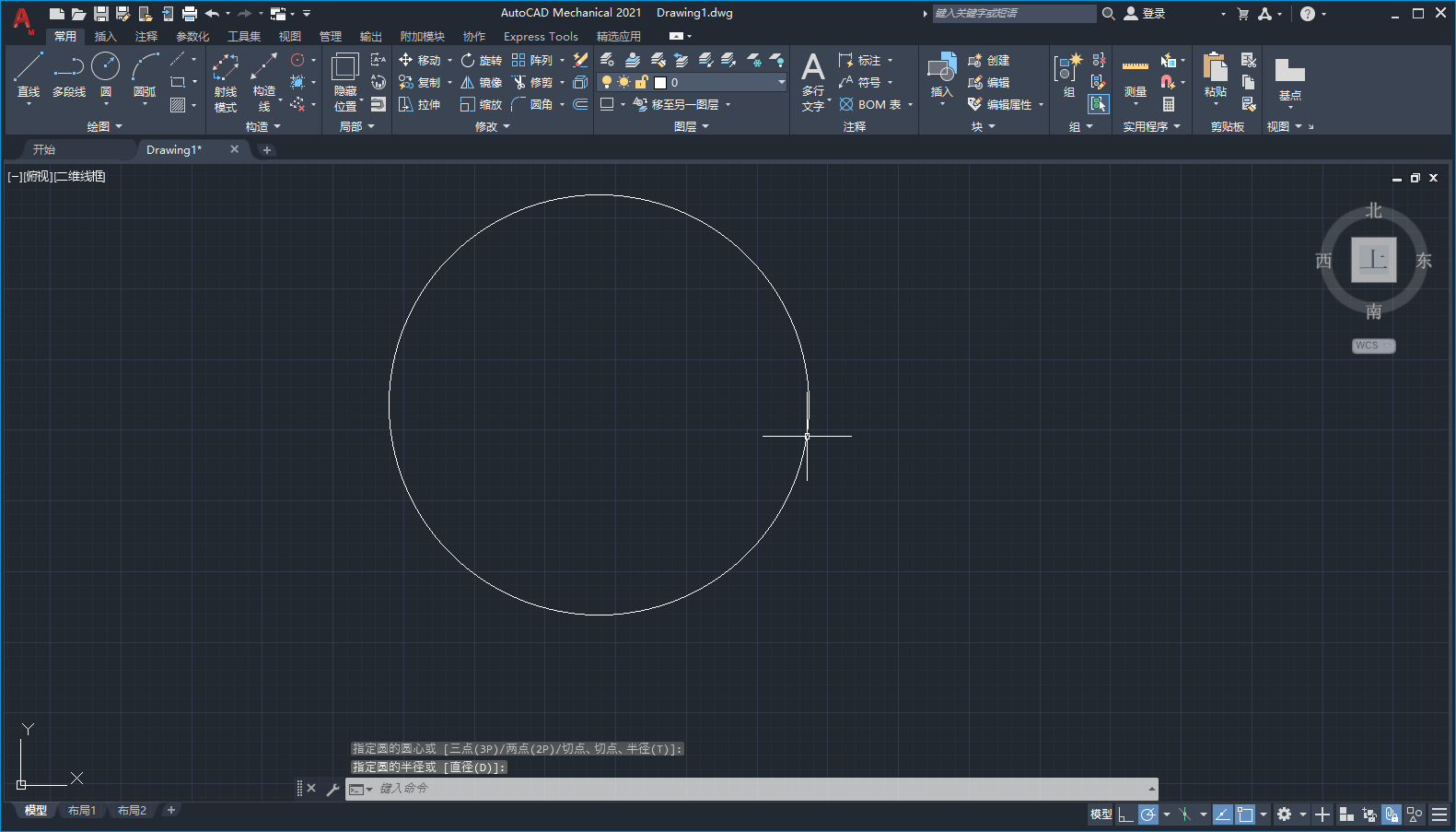Viewport: 1456px width, 832px height.
Task: Click the 编辑属性 button
Action: click(999, 104)
